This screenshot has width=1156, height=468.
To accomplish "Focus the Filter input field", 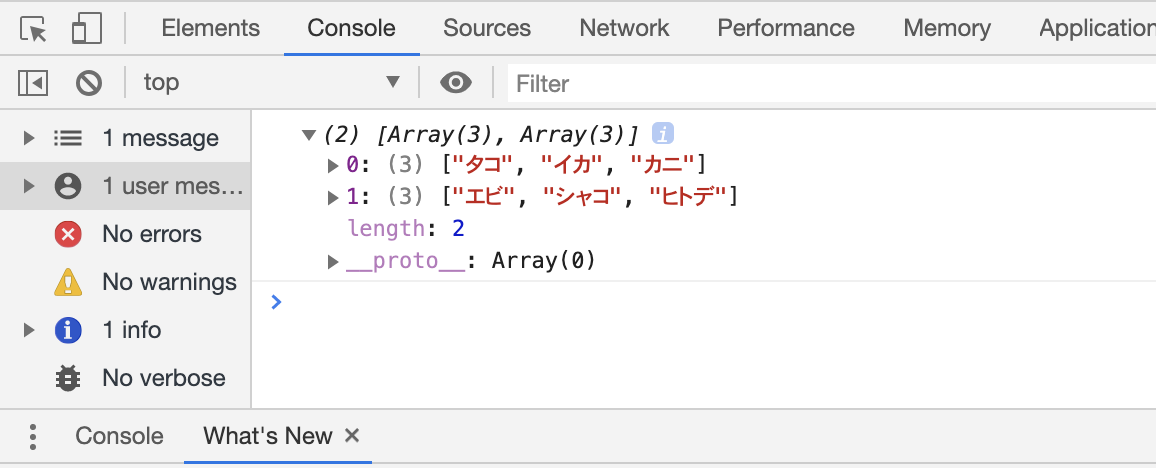I will 832,83.
